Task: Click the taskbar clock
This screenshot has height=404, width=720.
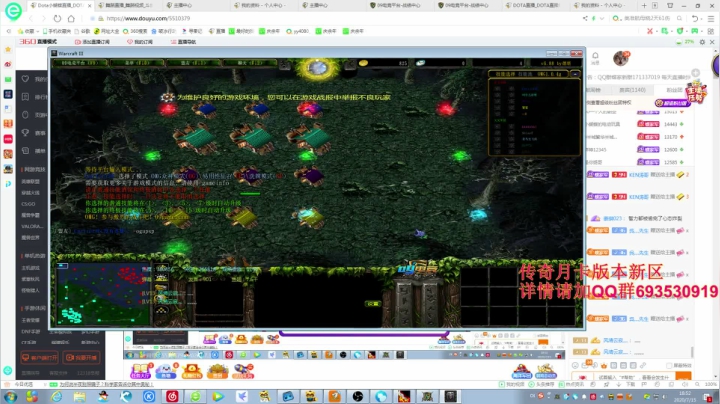Action: point(685,397)
